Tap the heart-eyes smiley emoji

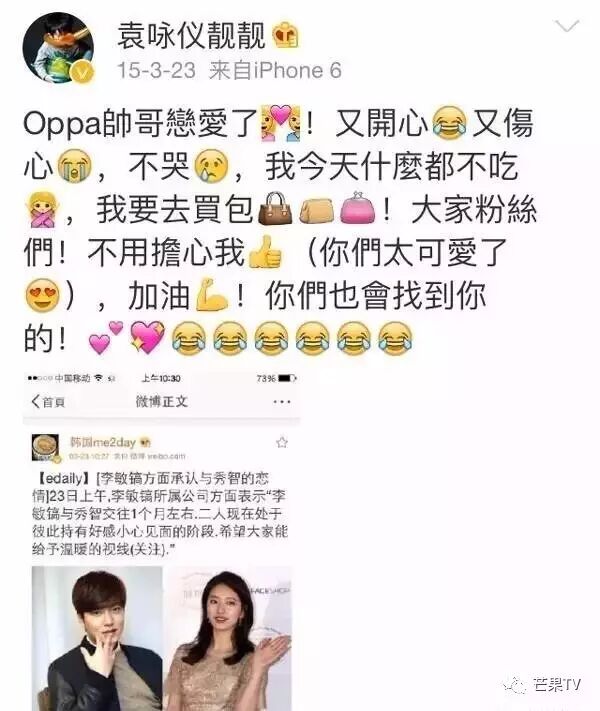pyautogui.click(x=42, y=295)
